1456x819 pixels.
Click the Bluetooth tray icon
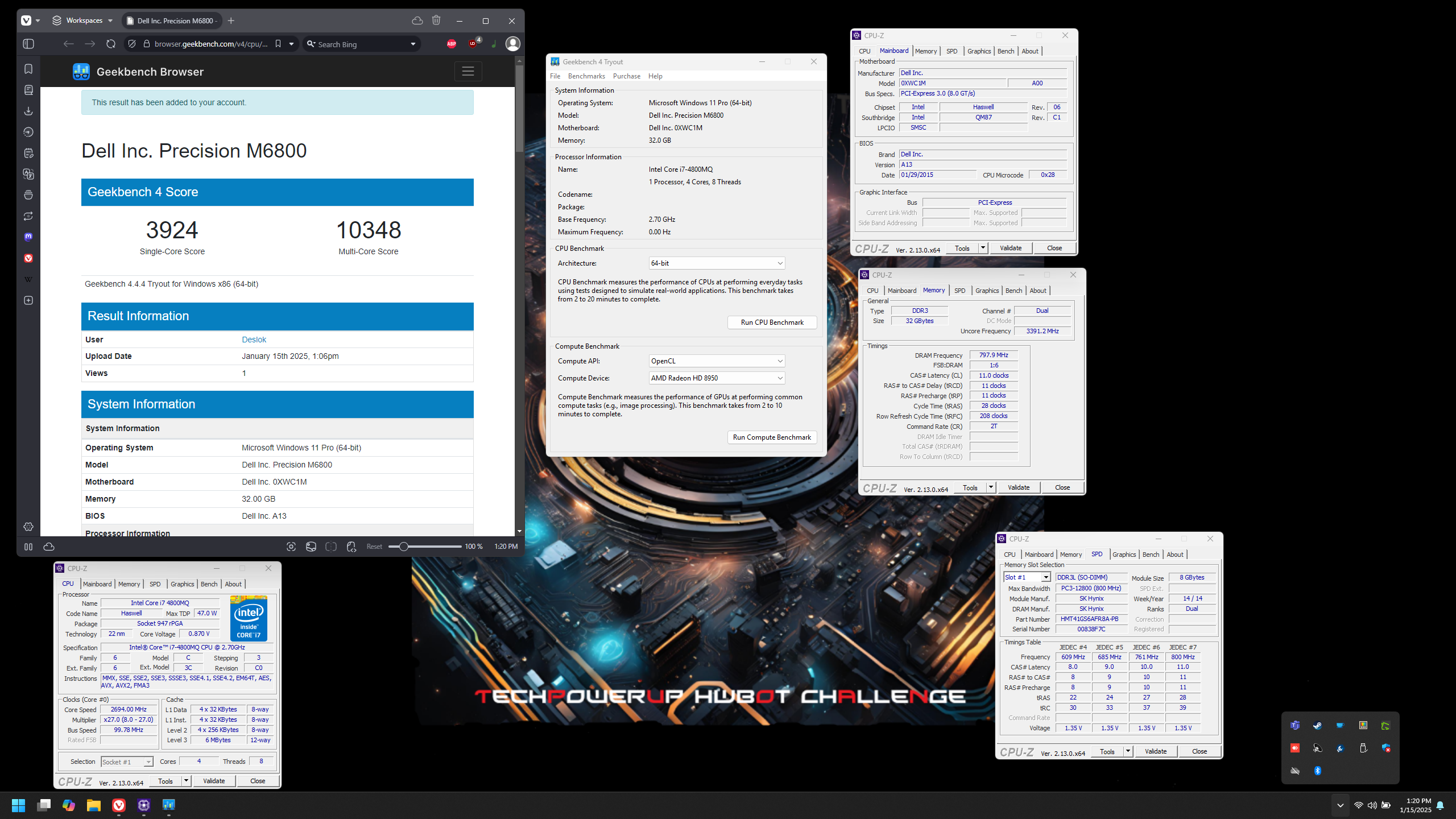coord(1317,771)
